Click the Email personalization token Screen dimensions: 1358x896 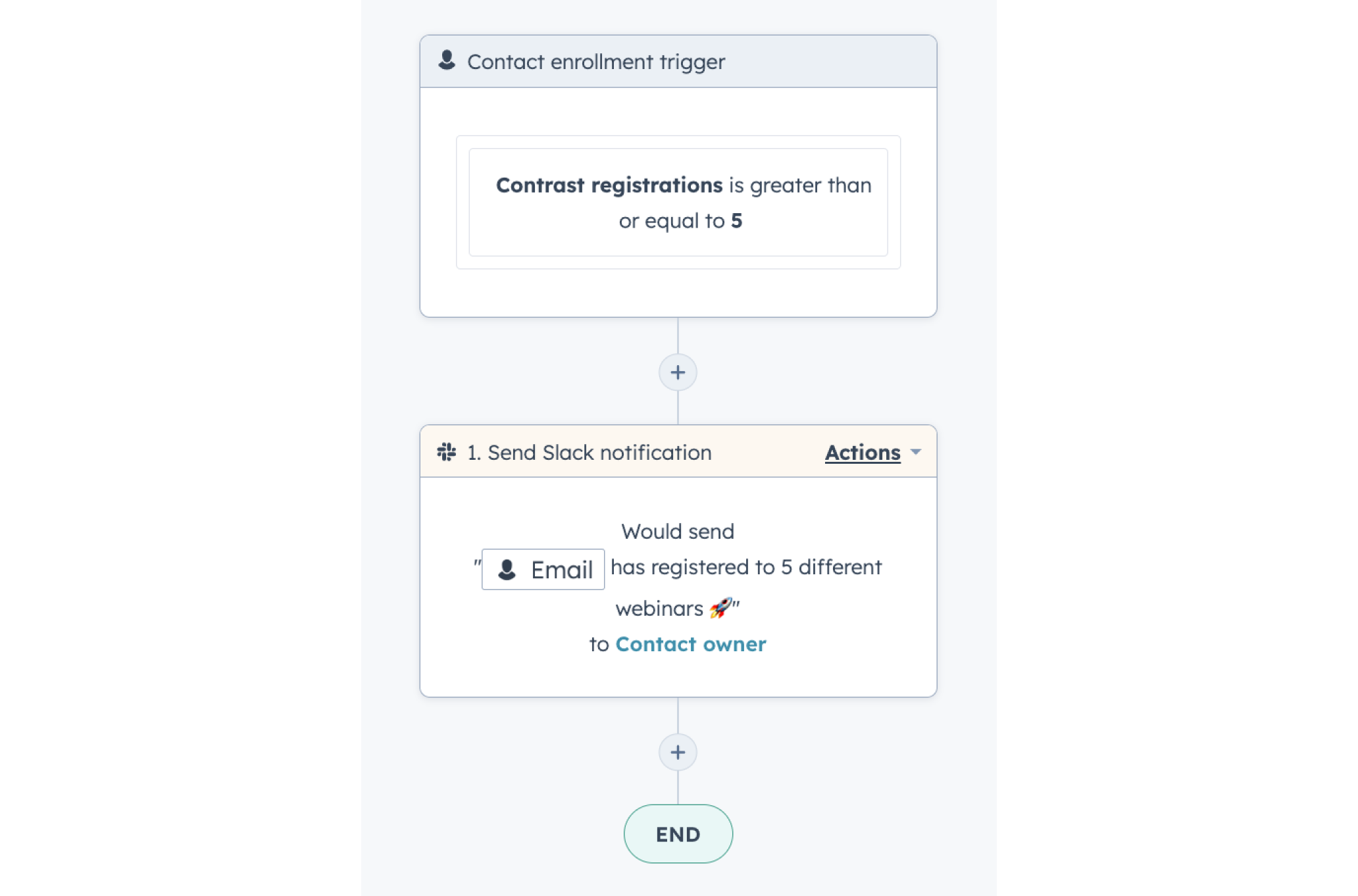click(542, 568)
